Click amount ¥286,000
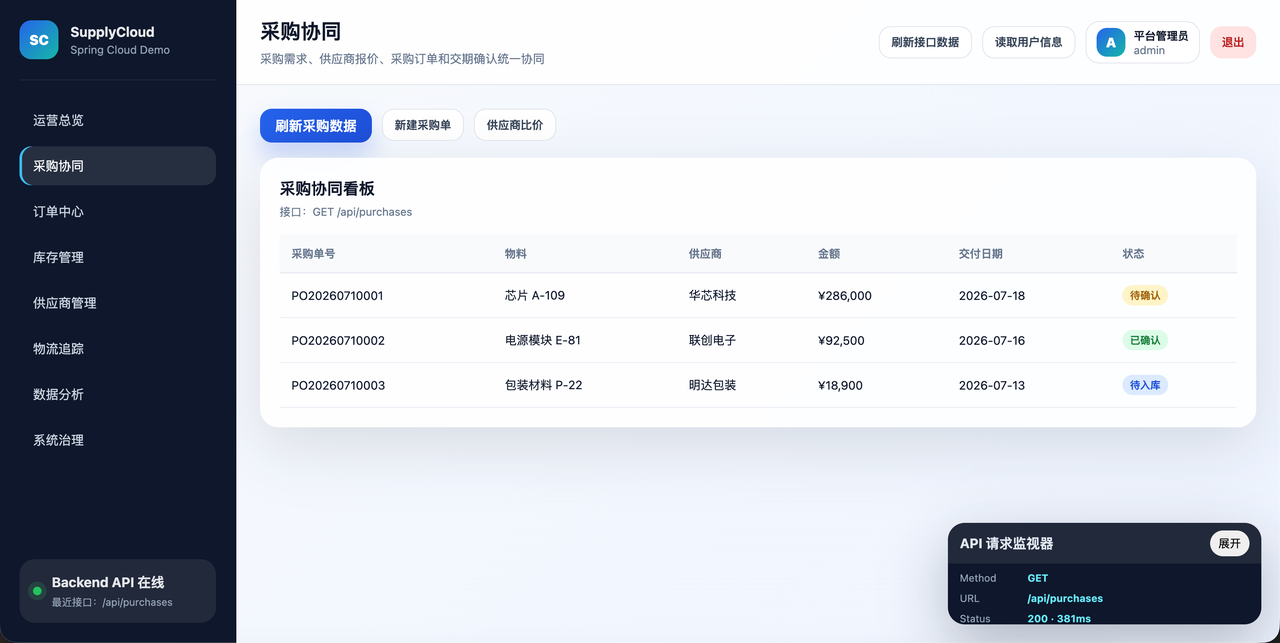 pos(845,296)
